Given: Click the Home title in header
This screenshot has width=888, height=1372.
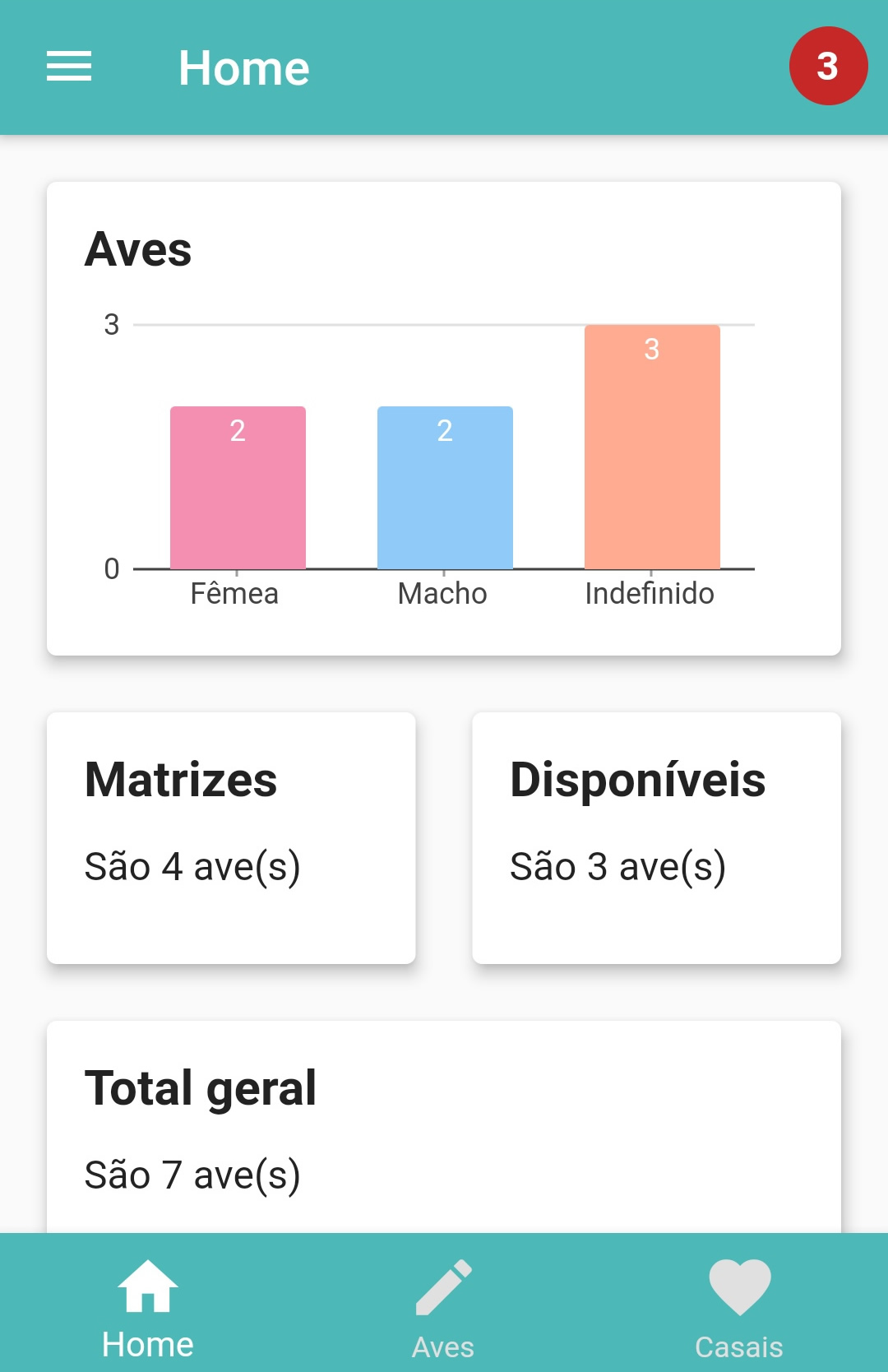Looking at the screenshot, I should [244, 67].
